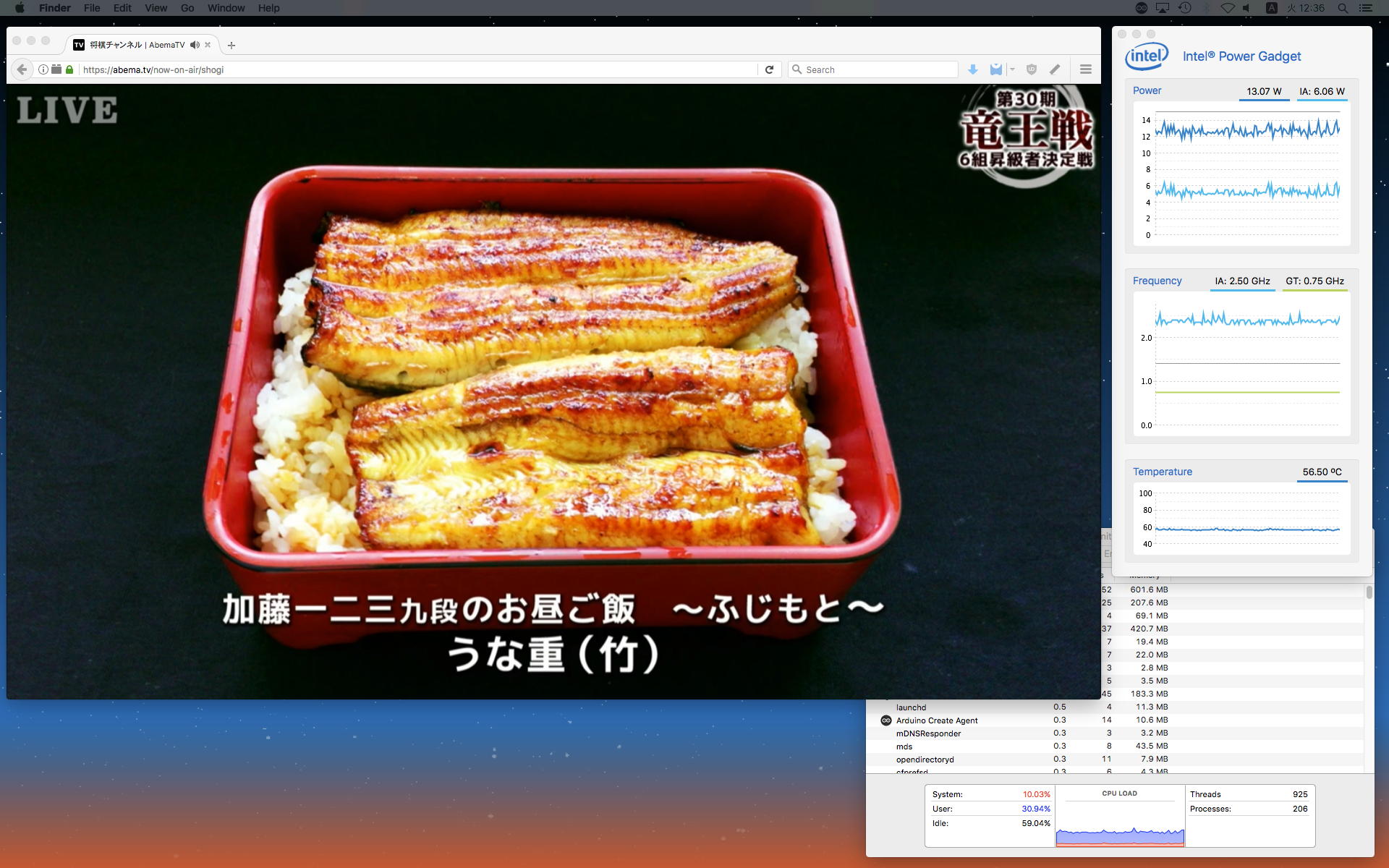Click the green padlock security icon
Viewport: 1389px width, 868px height.
coord(69,69)
